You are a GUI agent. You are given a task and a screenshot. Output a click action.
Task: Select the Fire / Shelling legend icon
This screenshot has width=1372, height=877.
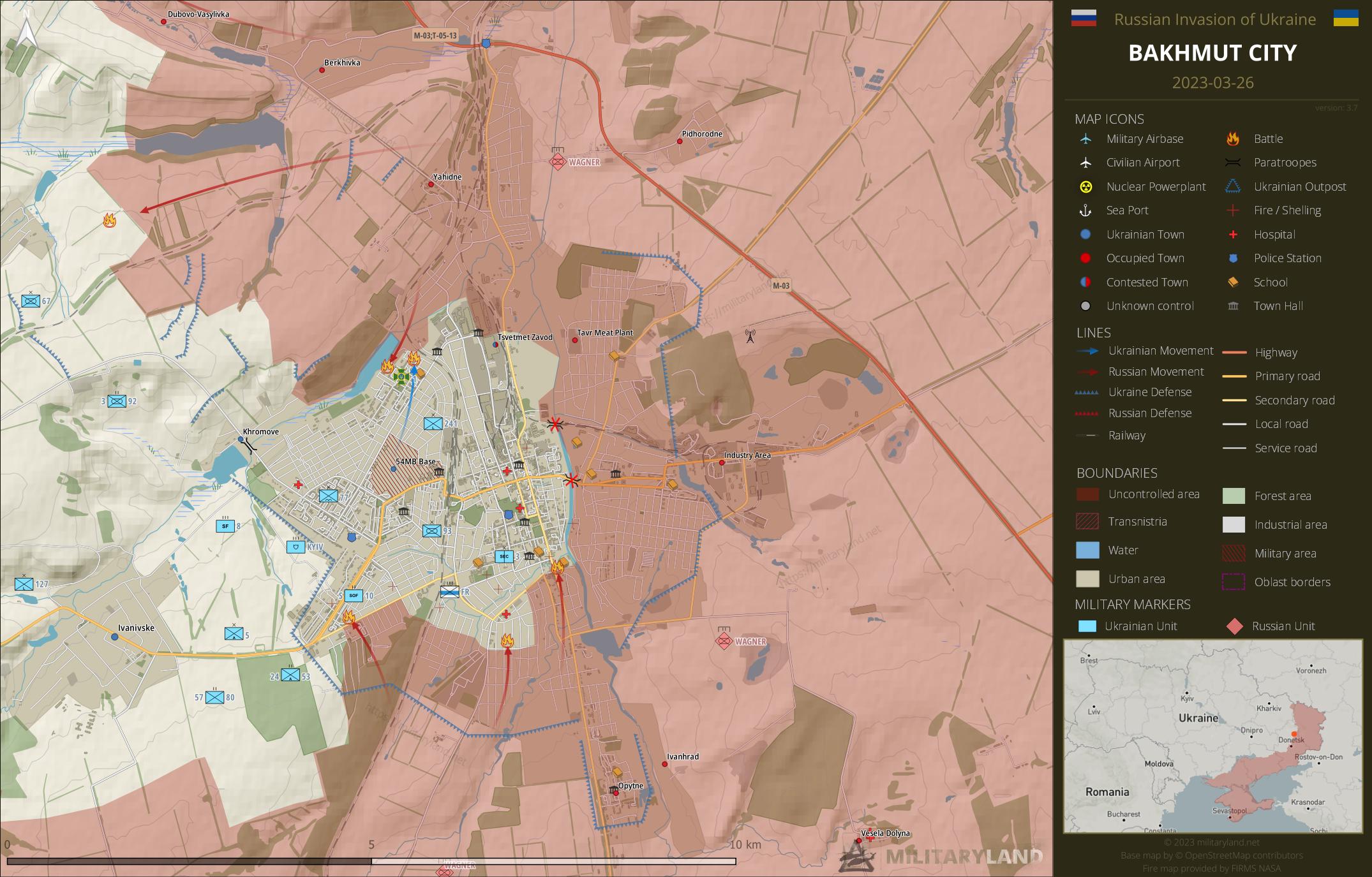[1233, 210]
